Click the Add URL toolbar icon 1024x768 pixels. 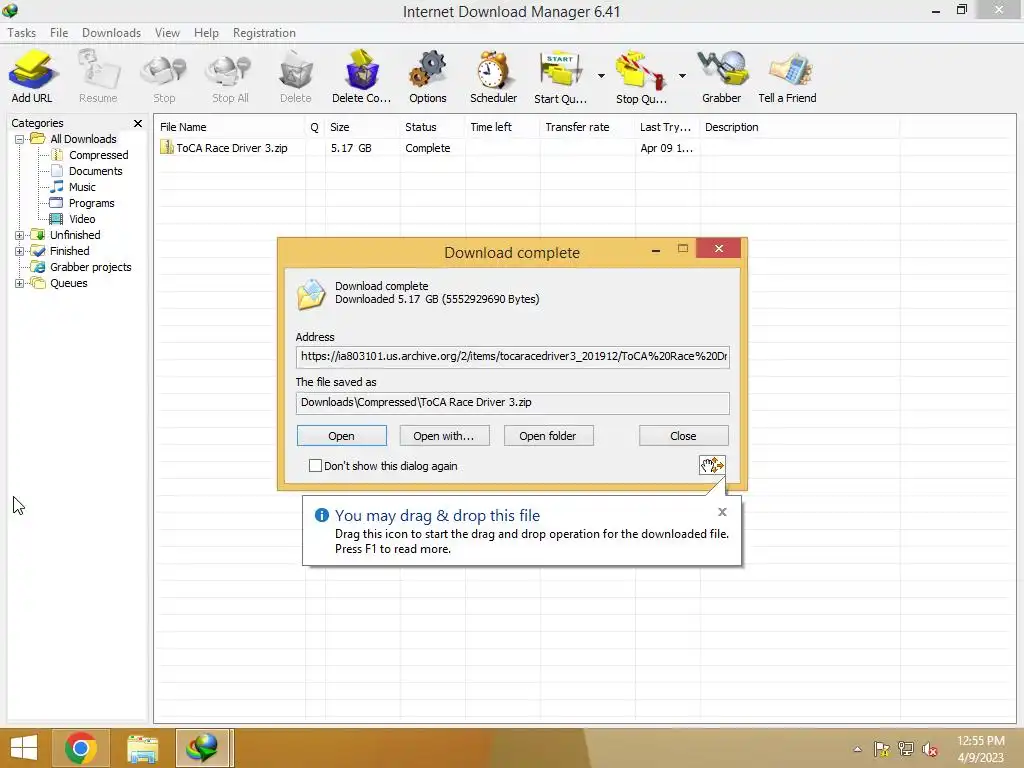point(31,77)
